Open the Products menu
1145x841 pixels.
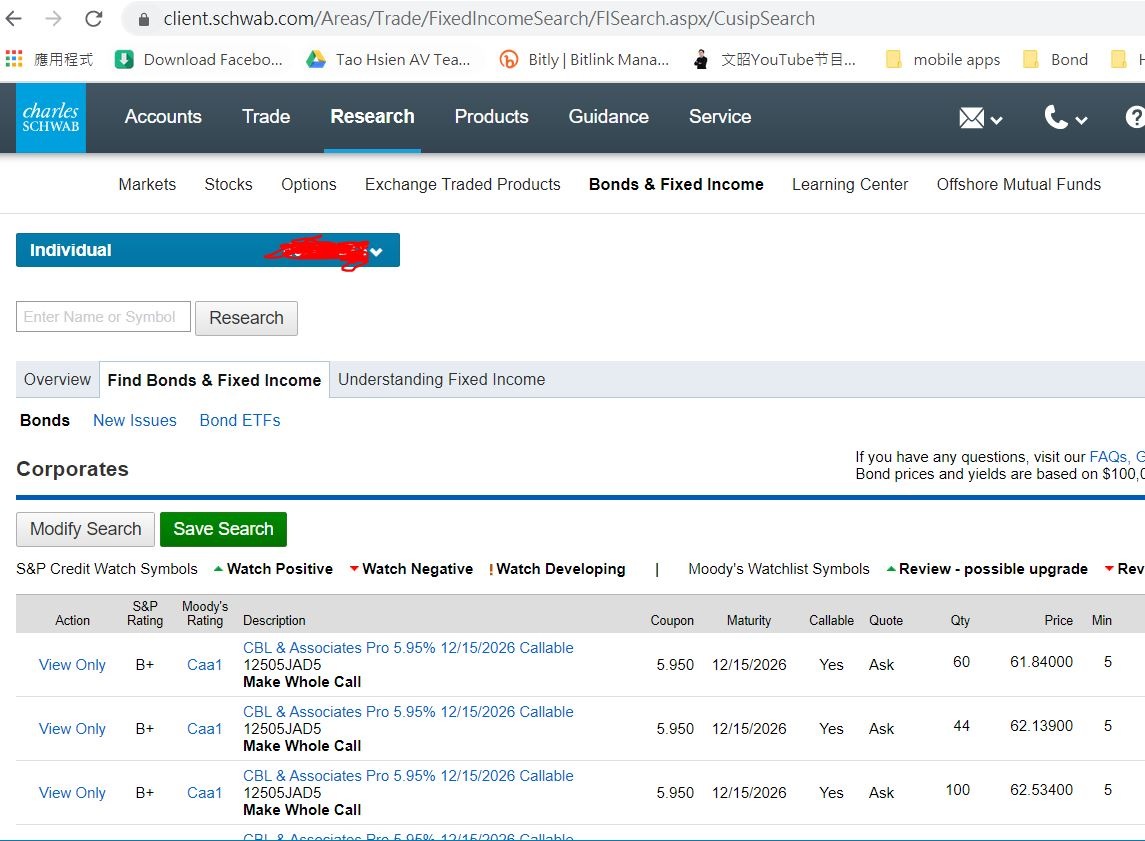[x=491, y=117]
